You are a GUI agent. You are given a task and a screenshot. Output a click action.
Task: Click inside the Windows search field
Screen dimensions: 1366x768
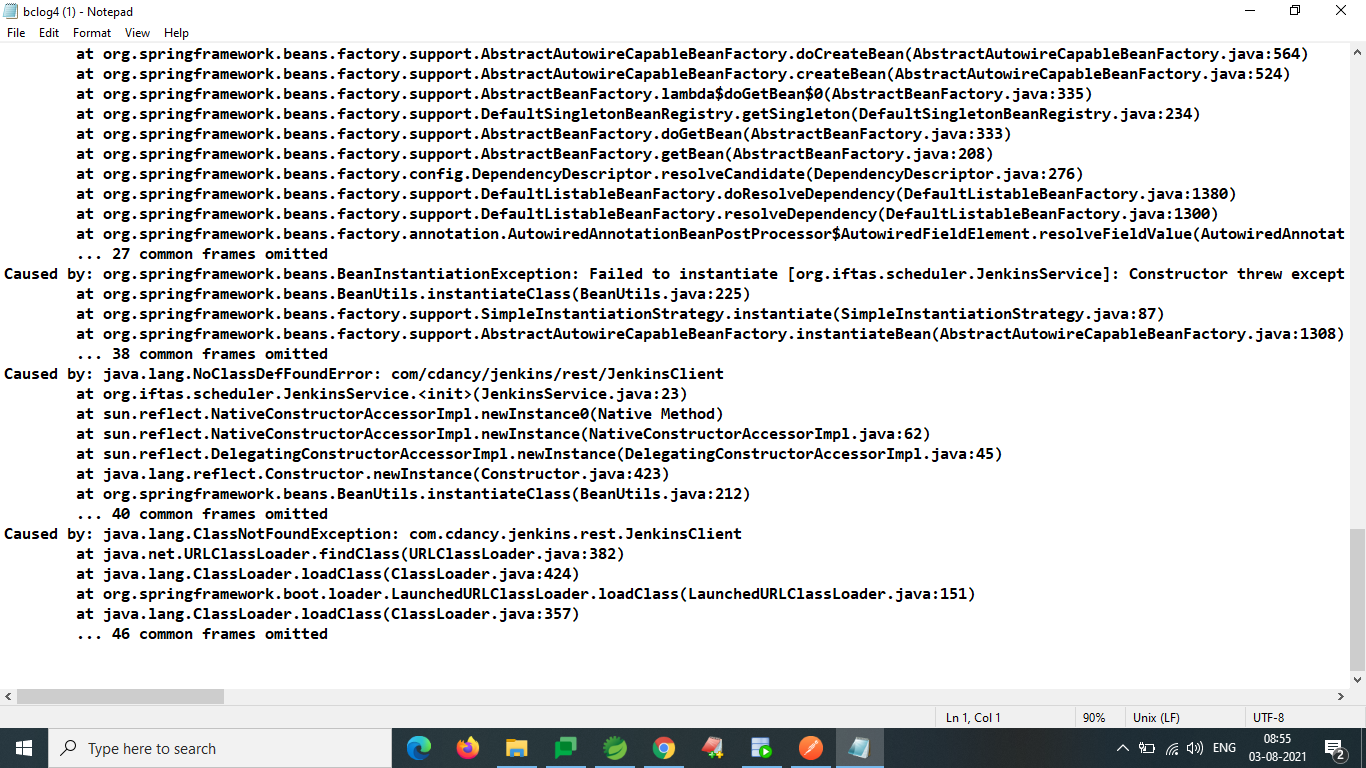[220, 747]
